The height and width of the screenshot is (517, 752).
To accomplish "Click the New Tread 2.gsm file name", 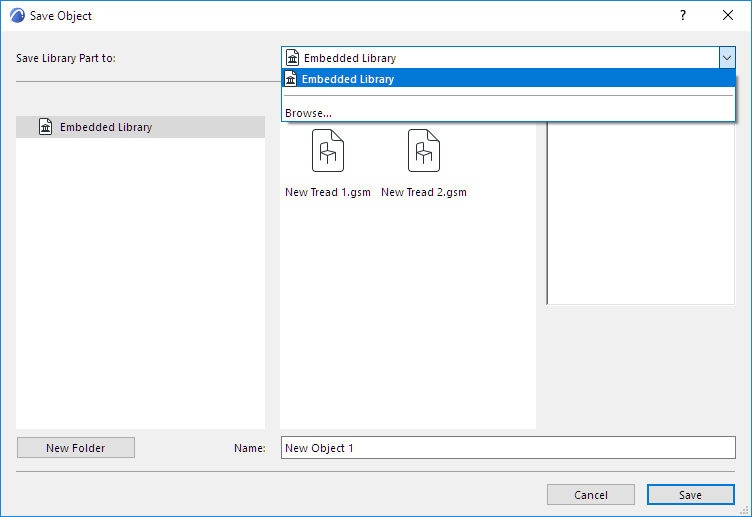I will [424, 192].
